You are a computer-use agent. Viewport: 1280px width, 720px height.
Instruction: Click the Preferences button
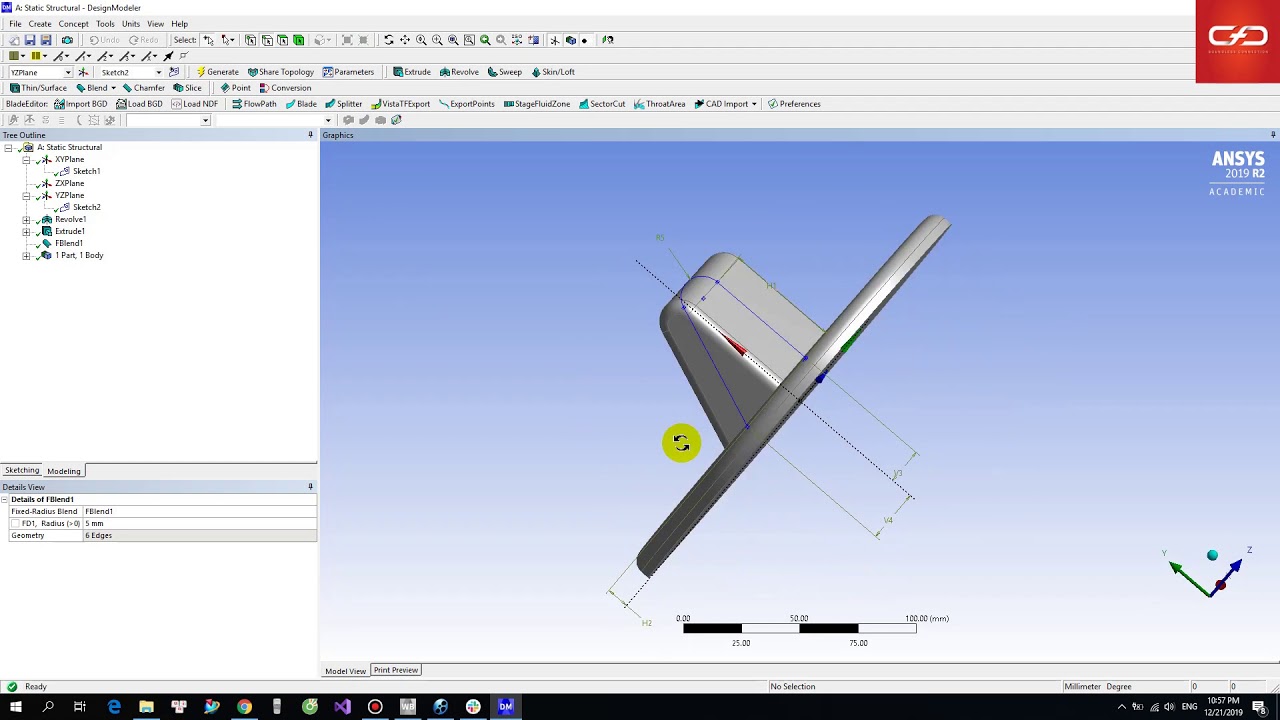click(x=794, y=104)
